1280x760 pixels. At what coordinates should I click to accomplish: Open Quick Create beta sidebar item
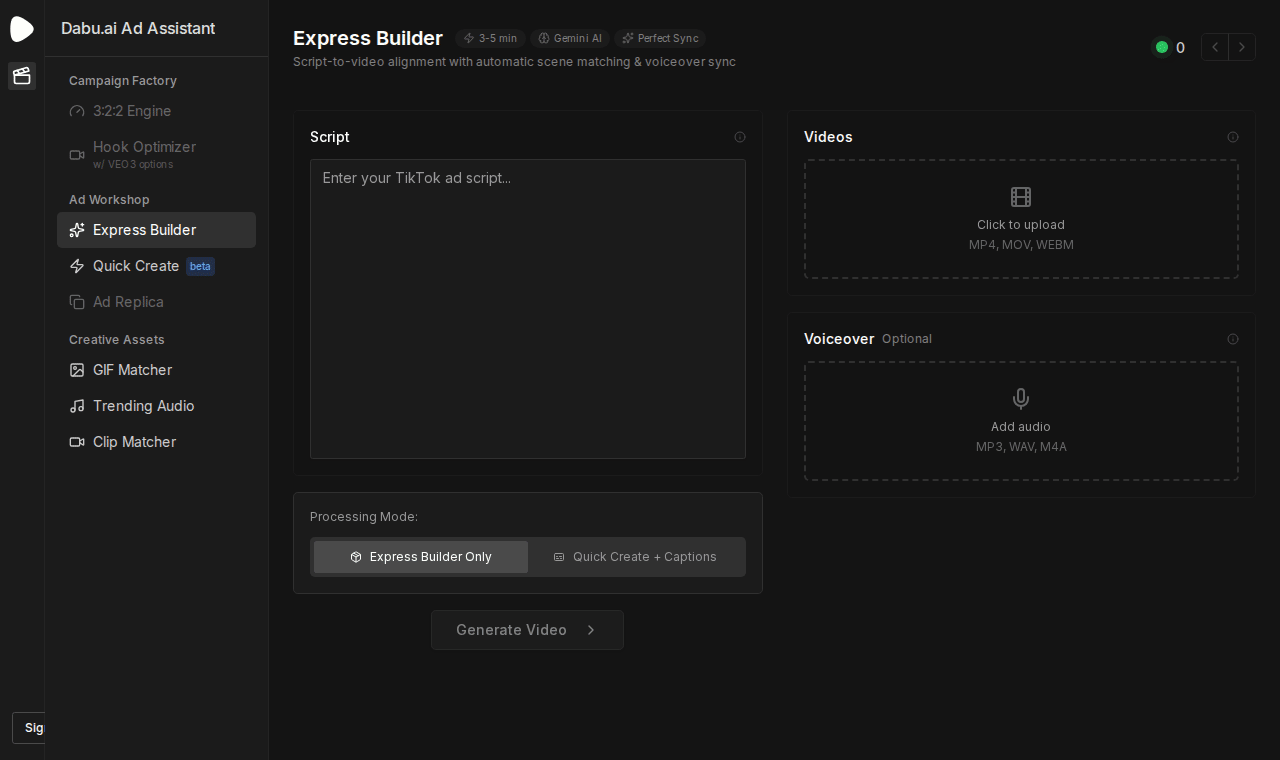point(156,266)
